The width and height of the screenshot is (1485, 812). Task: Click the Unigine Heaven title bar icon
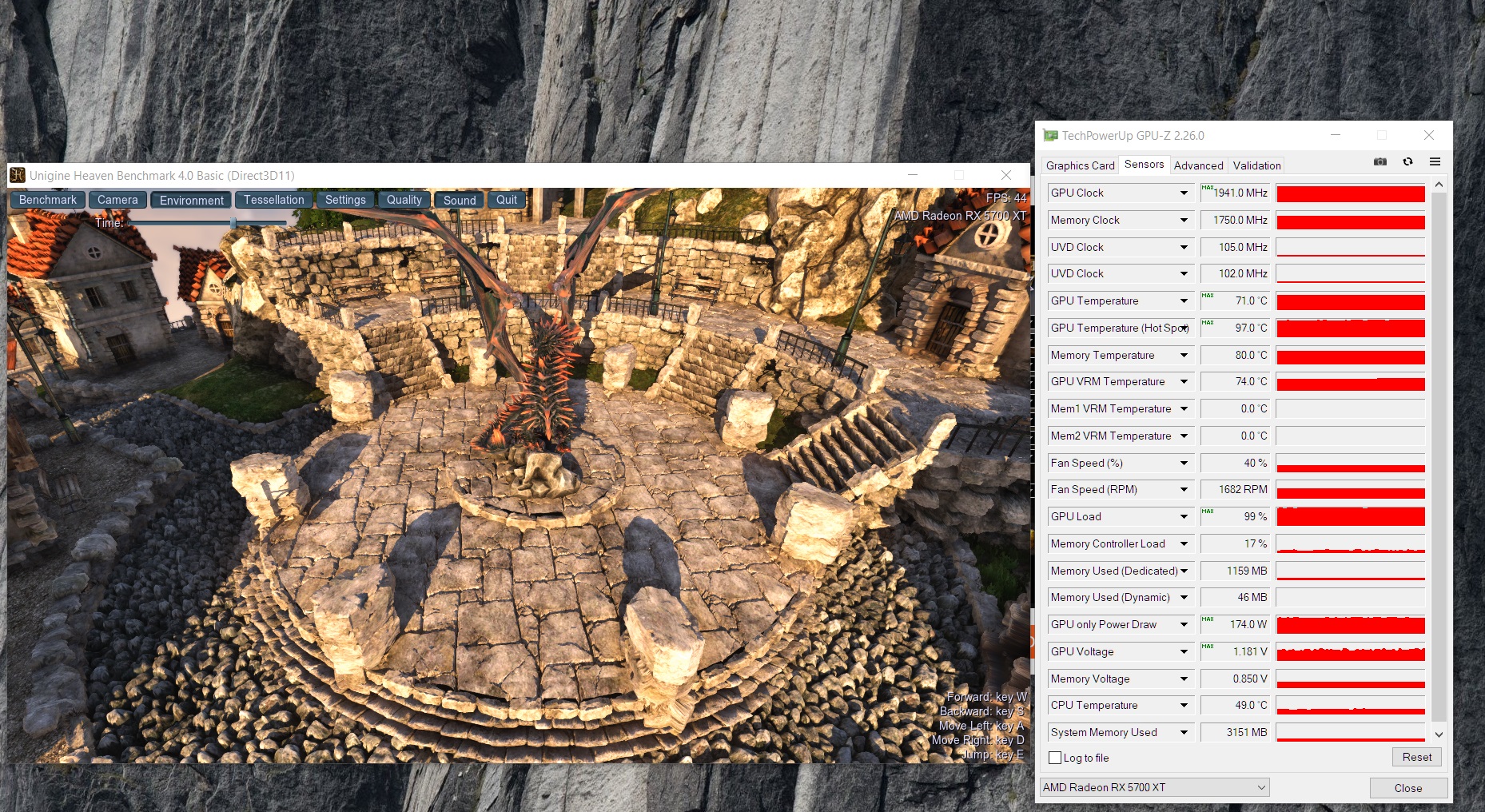(x=18, y=175)
